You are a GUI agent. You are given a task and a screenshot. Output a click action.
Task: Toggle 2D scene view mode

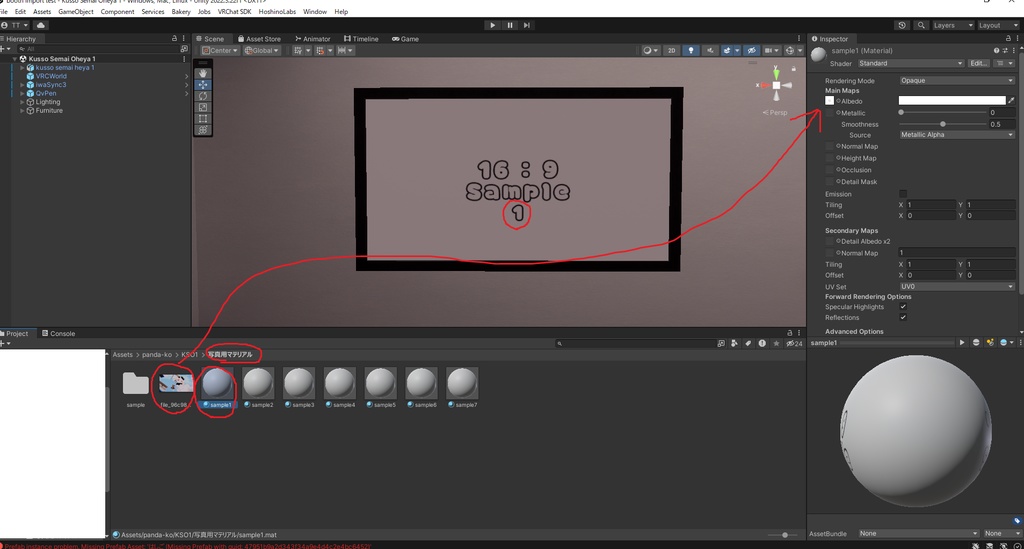(671, 50)
